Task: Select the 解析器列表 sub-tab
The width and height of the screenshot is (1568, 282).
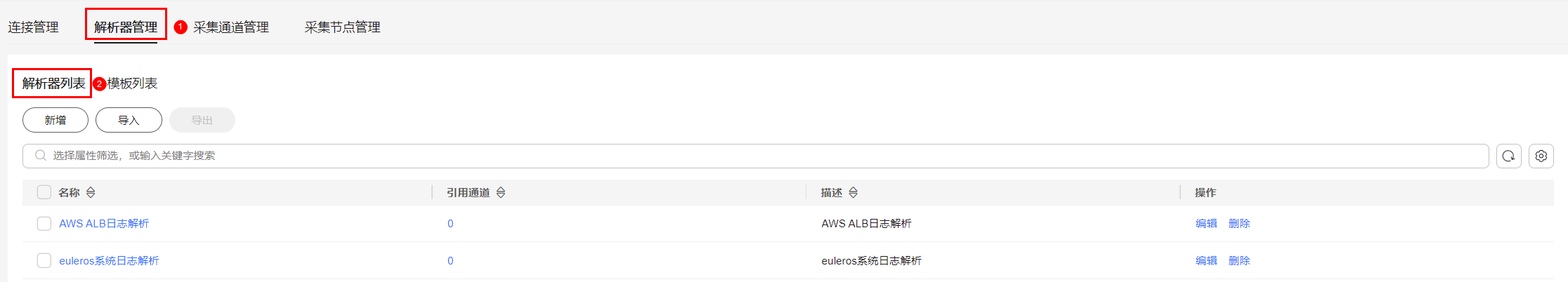Action: [53, 83]
